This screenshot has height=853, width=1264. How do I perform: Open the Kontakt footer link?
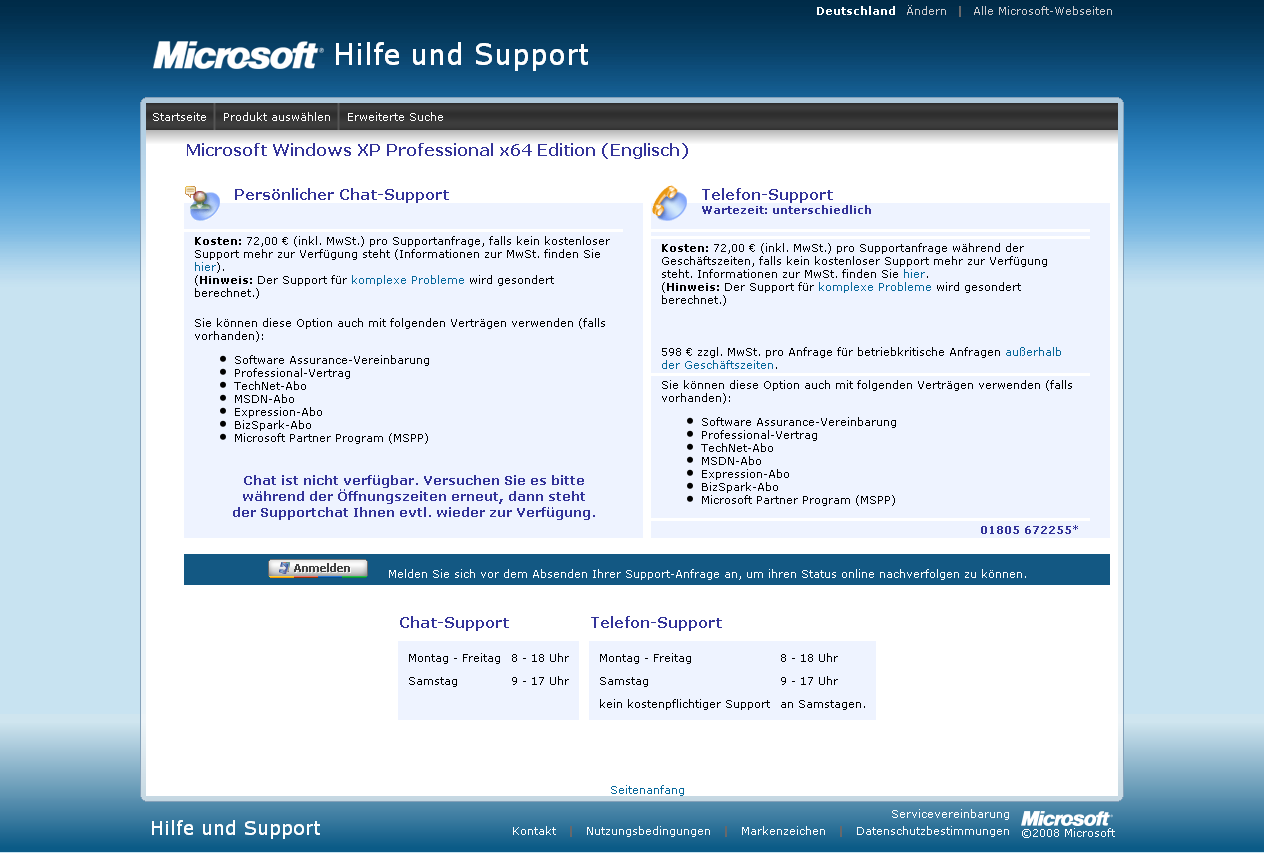click(x=534, y=831)
